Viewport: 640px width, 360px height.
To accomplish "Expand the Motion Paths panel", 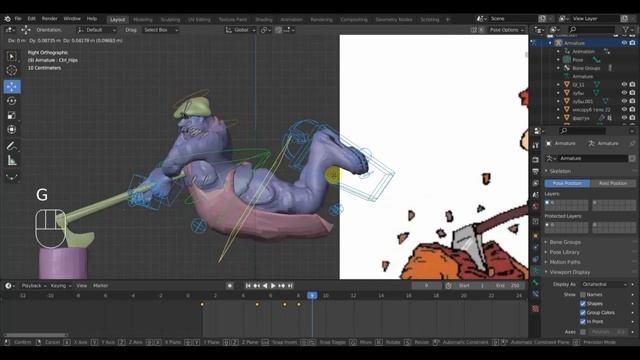I will click(565, 262).
